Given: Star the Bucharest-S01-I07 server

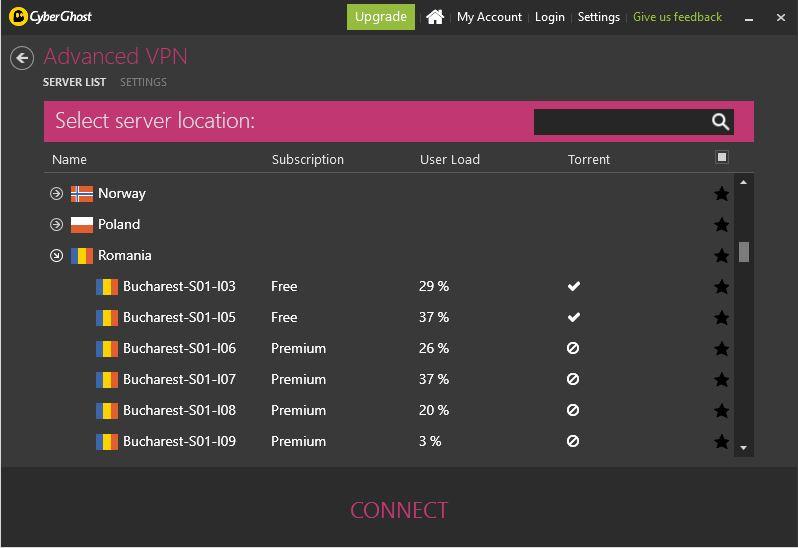Looking at the screenshot, I should click(721, 379).
